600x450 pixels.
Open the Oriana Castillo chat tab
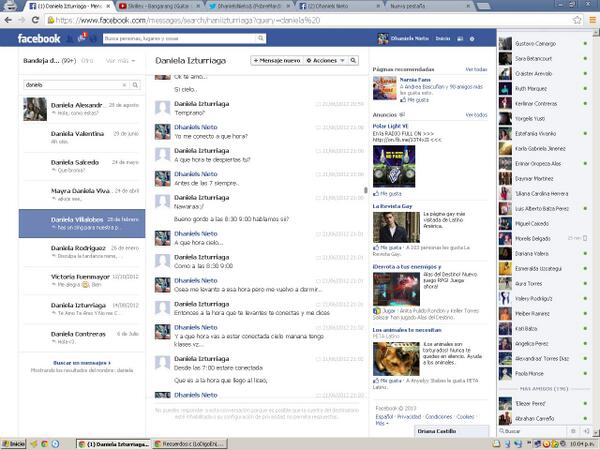[452, 431]
